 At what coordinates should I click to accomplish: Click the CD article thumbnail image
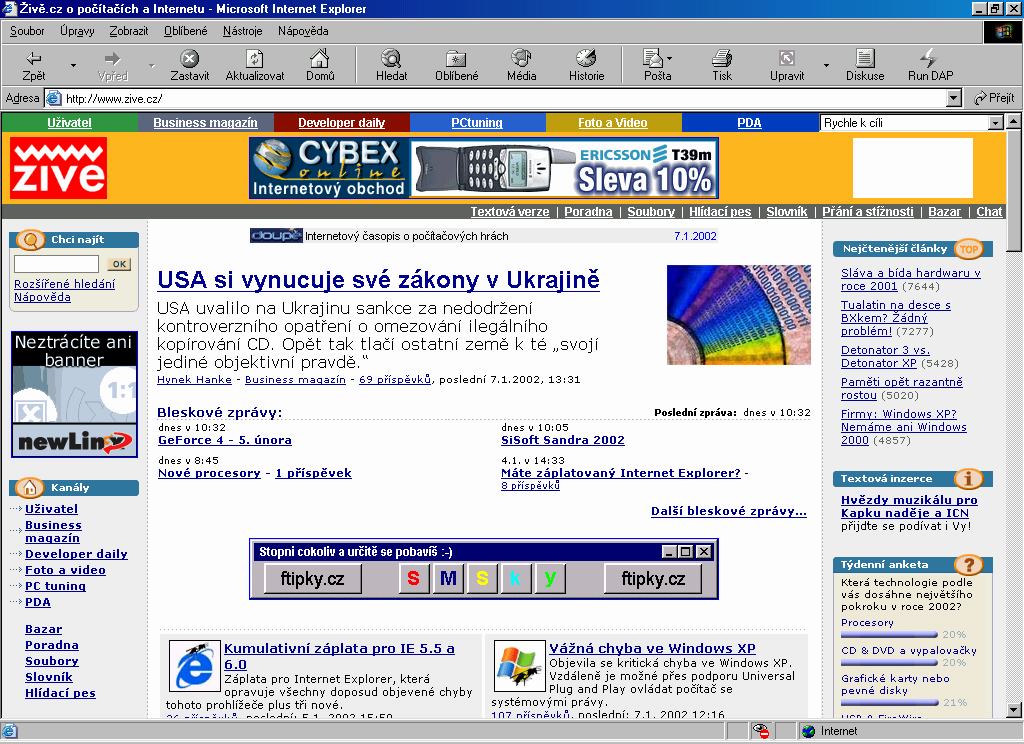[x=739, y=315]
